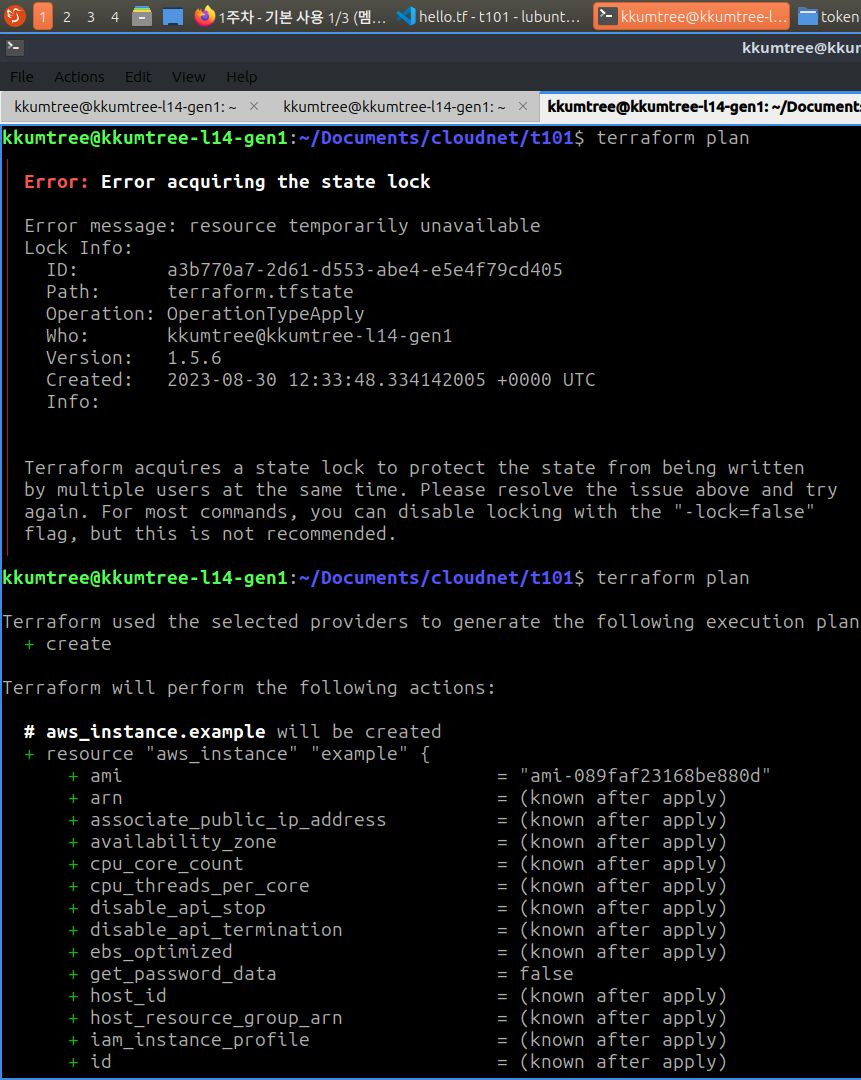861x1080 pixels.
Task: Click the host_id attribute
Action: point(128,996)
